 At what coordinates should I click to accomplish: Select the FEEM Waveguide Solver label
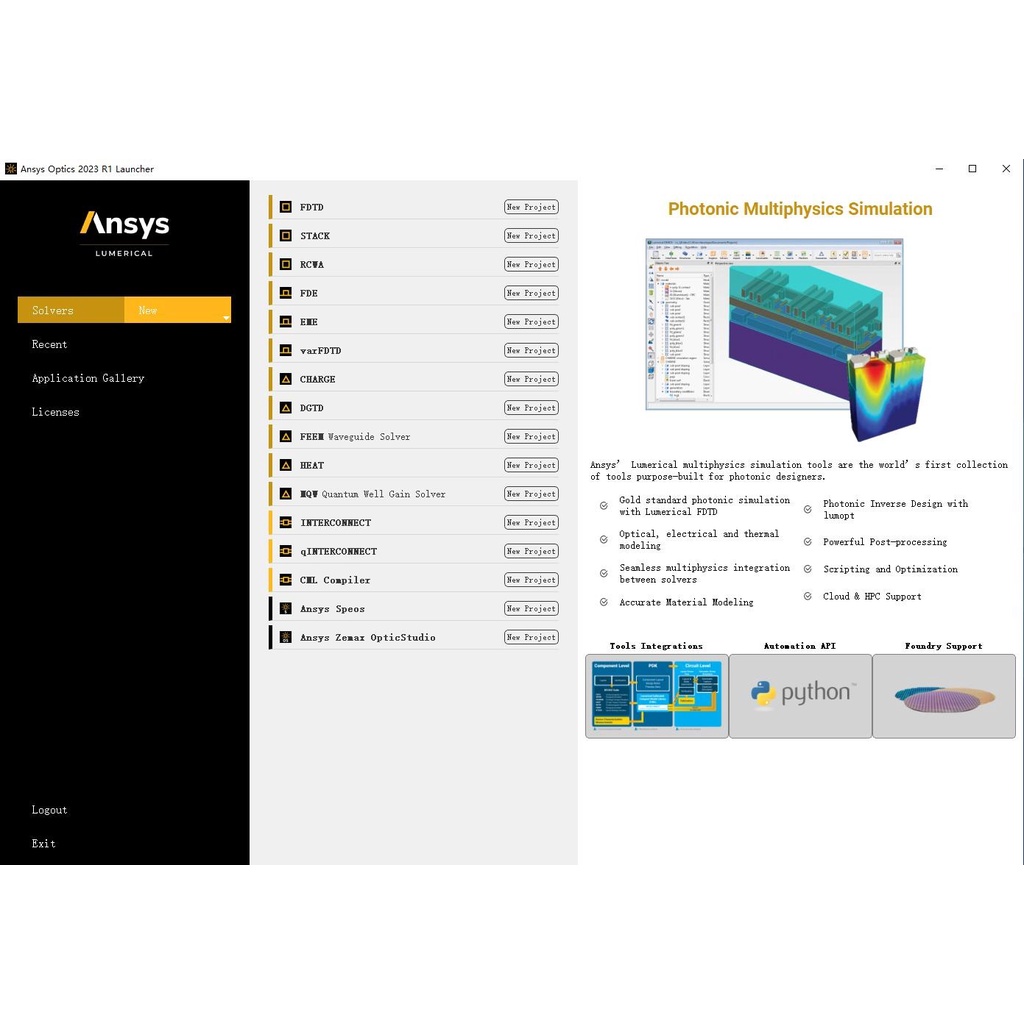point(355,437)
